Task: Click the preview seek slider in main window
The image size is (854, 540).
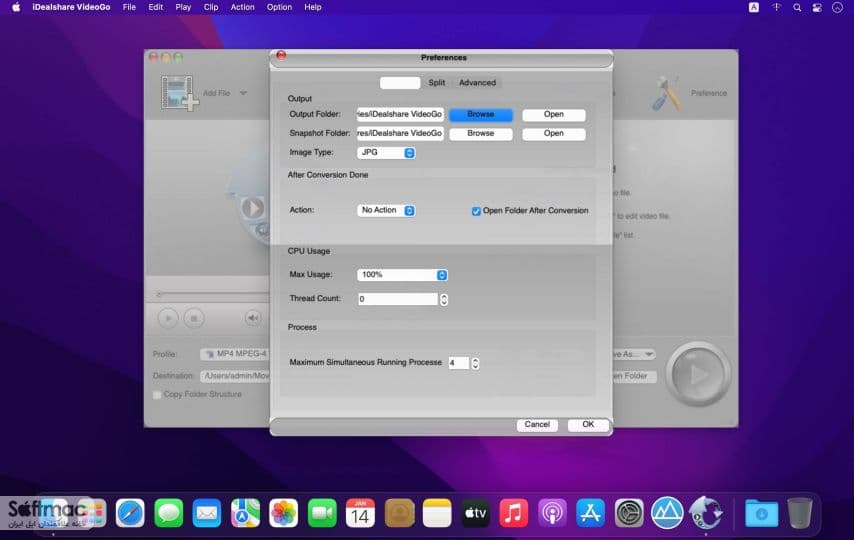Action: (x=212, y=294)
